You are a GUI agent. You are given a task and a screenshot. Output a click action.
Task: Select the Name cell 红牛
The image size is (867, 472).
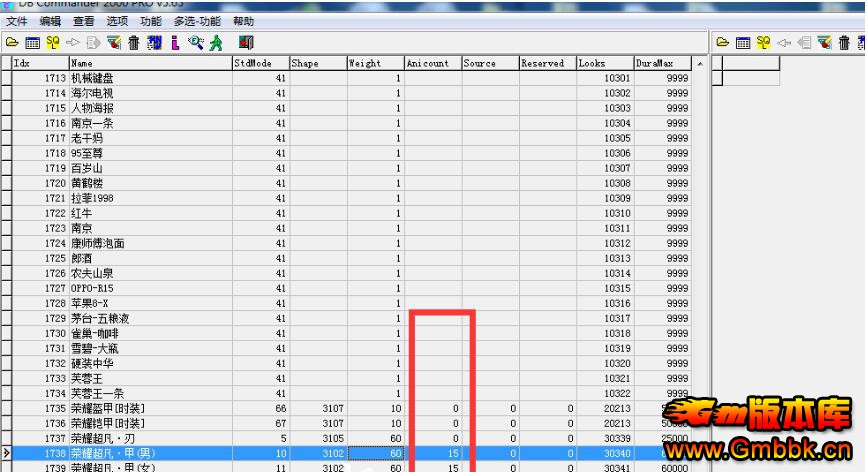151,213
